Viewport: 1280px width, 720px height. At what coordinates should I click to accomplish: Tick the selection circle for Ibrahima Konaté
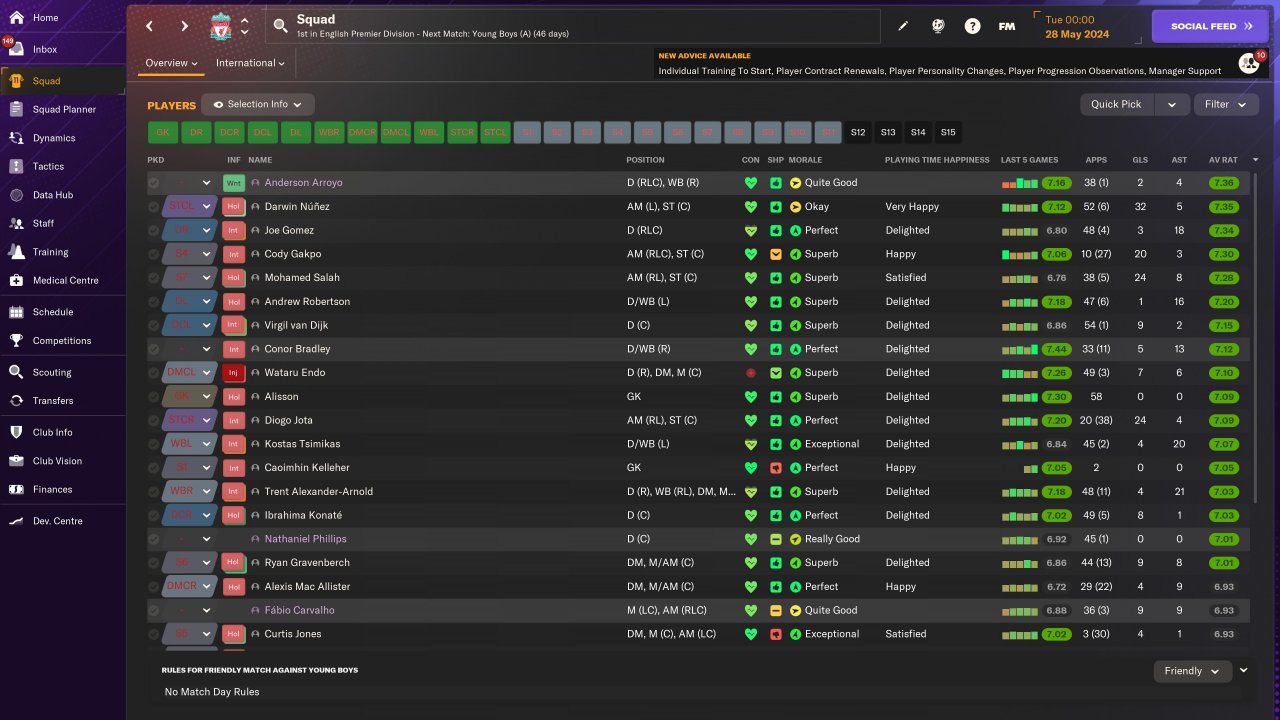point(154,515)
